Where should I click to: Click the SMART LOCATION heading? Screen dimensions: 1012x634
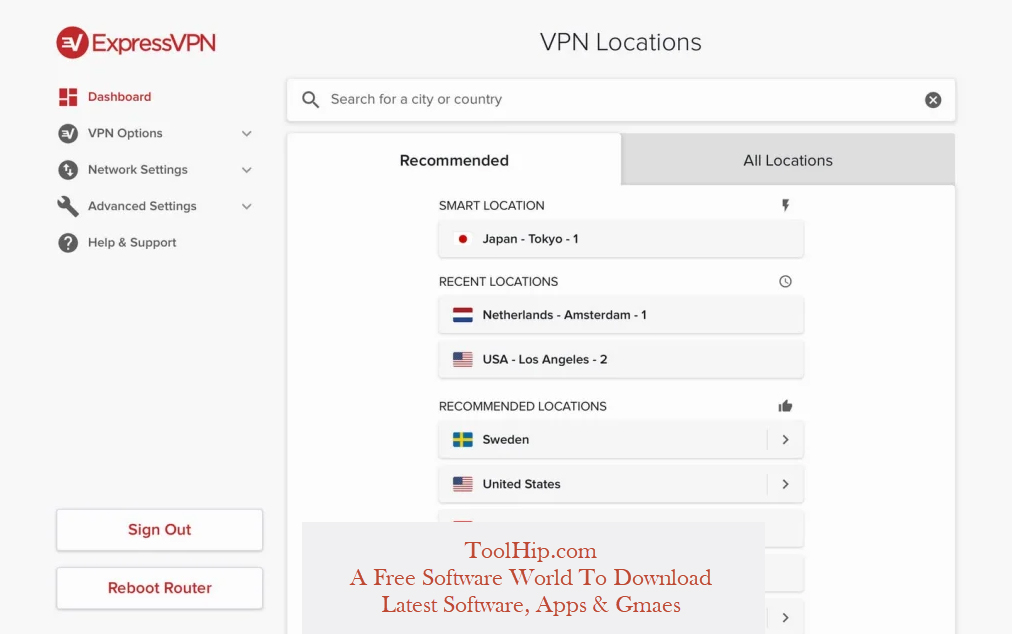pos(492,205)
